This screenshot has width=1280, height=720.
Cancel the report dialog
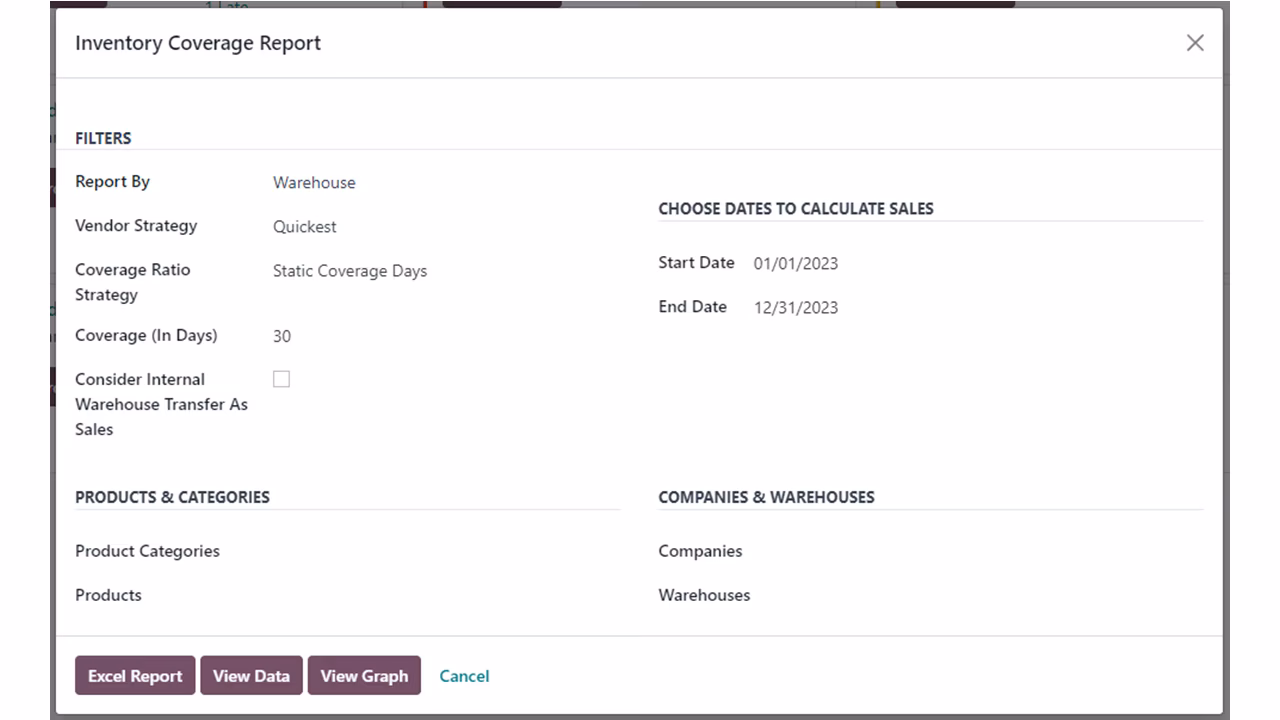464,676
